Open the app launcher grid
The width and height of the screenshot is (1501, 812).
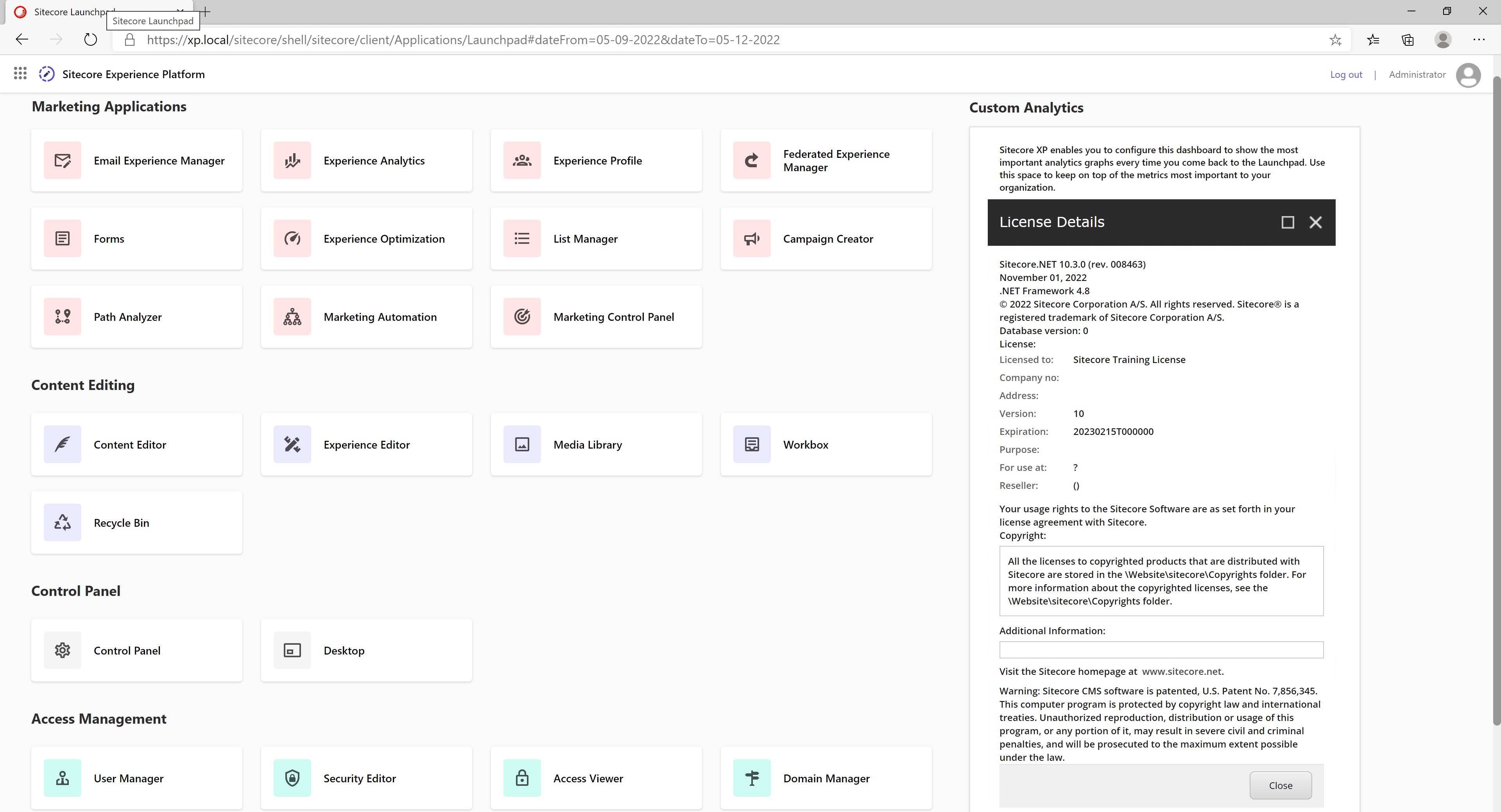click(20, 73)
